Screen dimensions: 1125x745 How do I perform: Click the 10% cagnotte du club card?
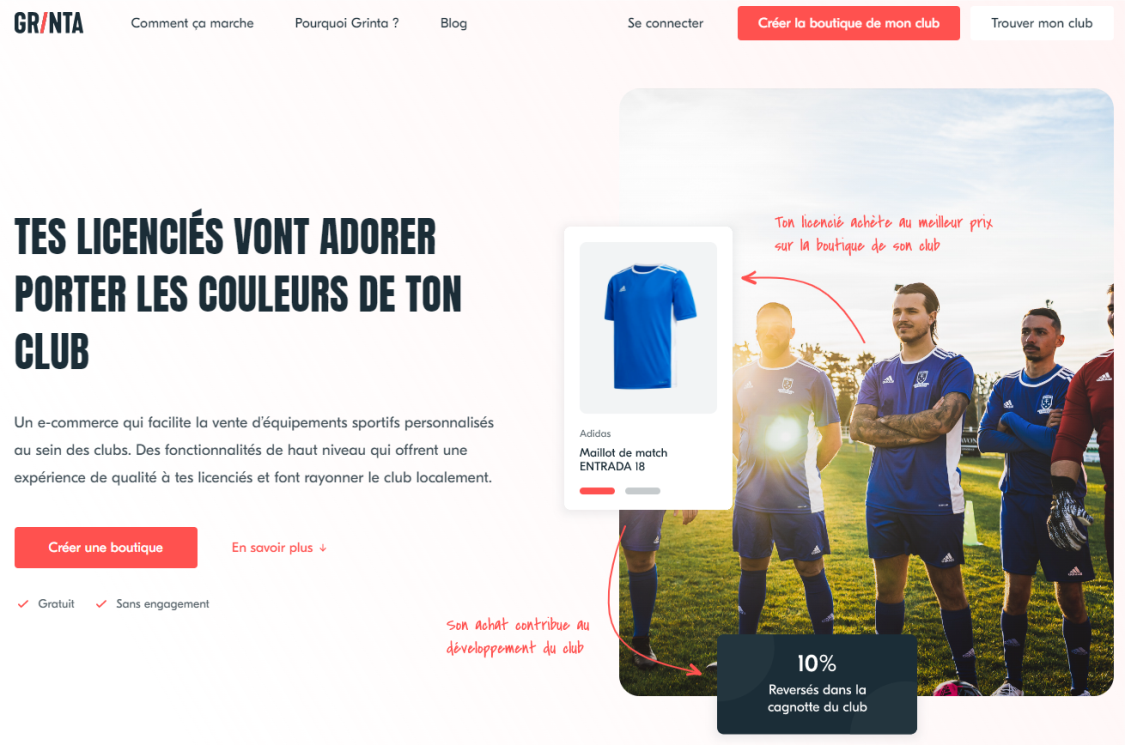[816, 684]
